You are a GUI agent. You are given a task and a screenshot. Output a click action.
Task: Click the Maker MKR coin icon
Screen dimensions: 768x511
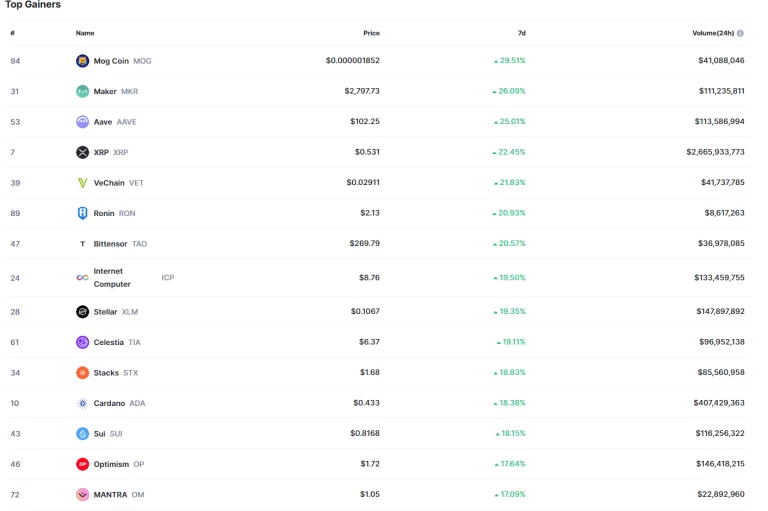coord(83,91)
